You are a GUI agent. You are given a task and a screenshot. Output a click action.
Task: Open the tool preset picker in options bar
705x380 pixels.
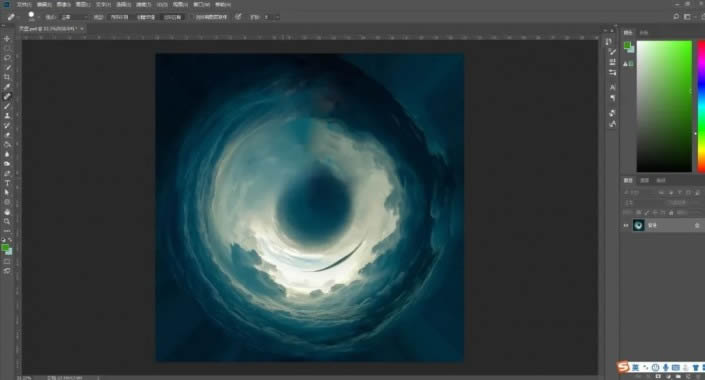pyautogui.click(x=12, y=17)
